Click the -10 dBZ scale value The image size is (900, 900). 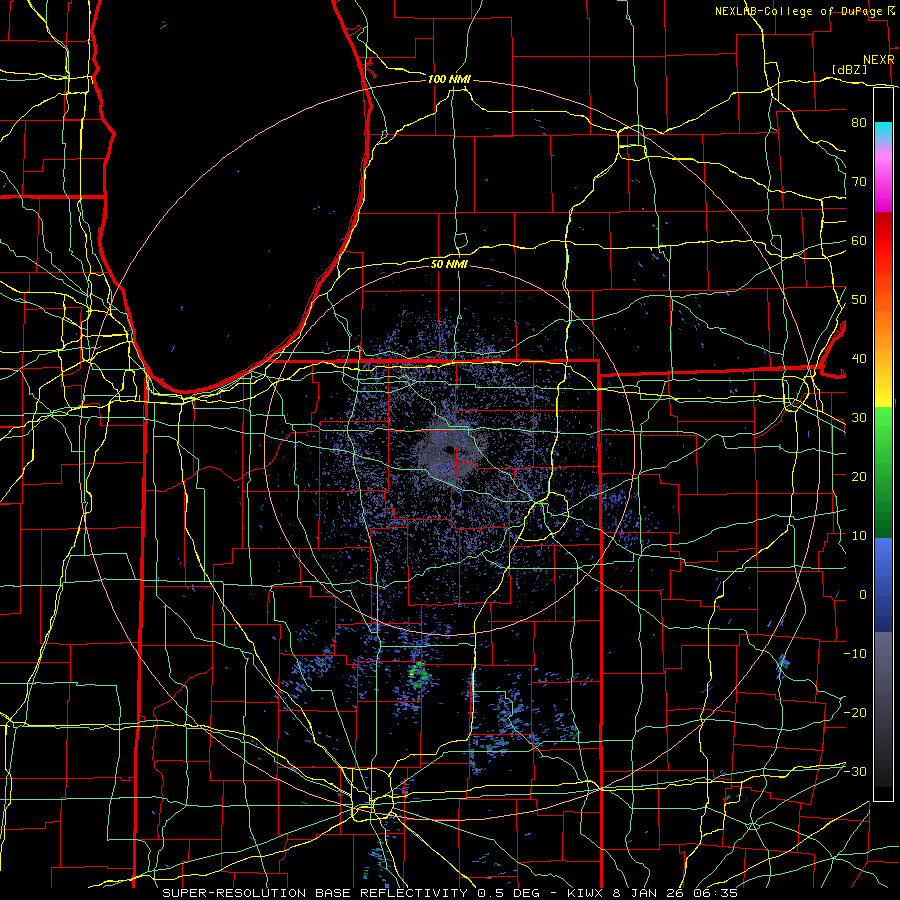(855, 654)
